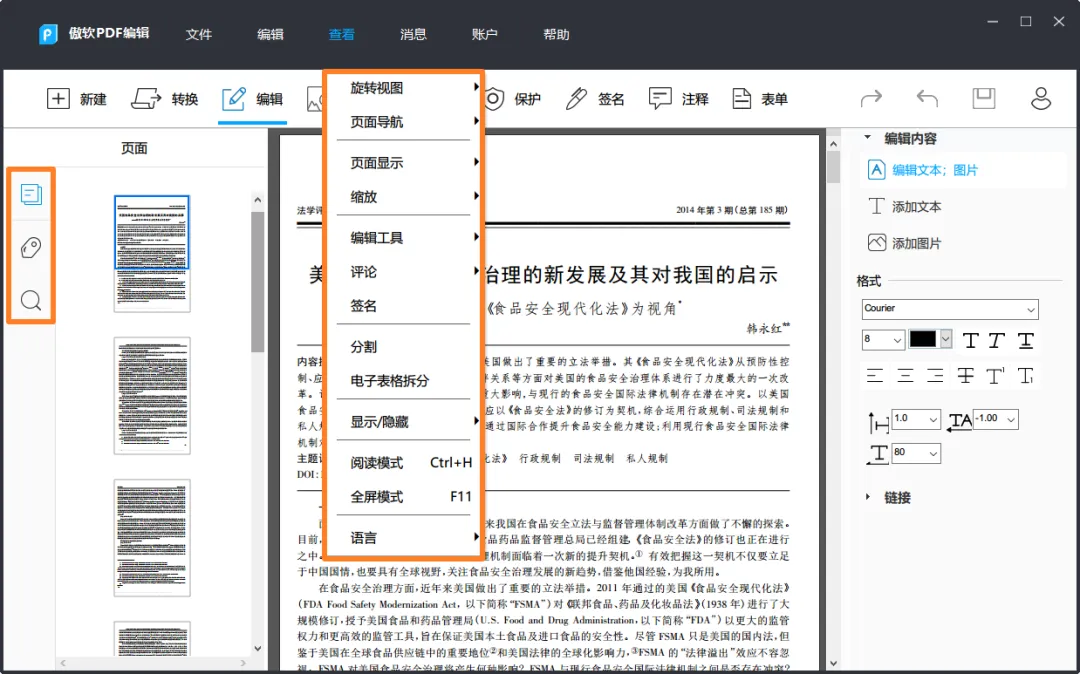
Task: Open the bookmarks tag sidebar icon
Action: pyautogui.click(x=31, y=247)
